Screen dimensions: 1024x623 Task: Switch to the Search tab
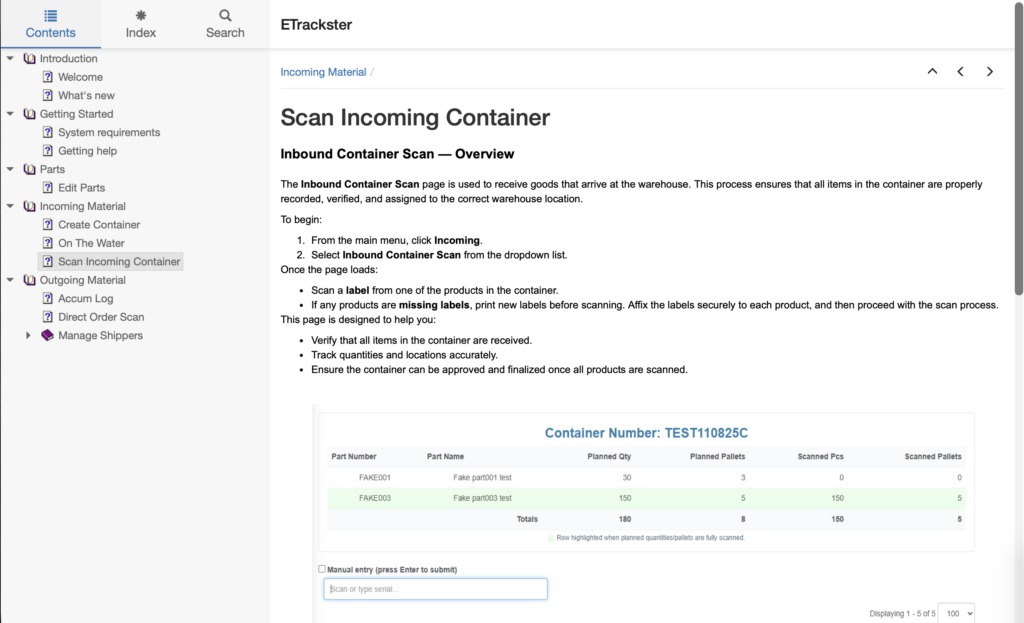tap(225, 24)
